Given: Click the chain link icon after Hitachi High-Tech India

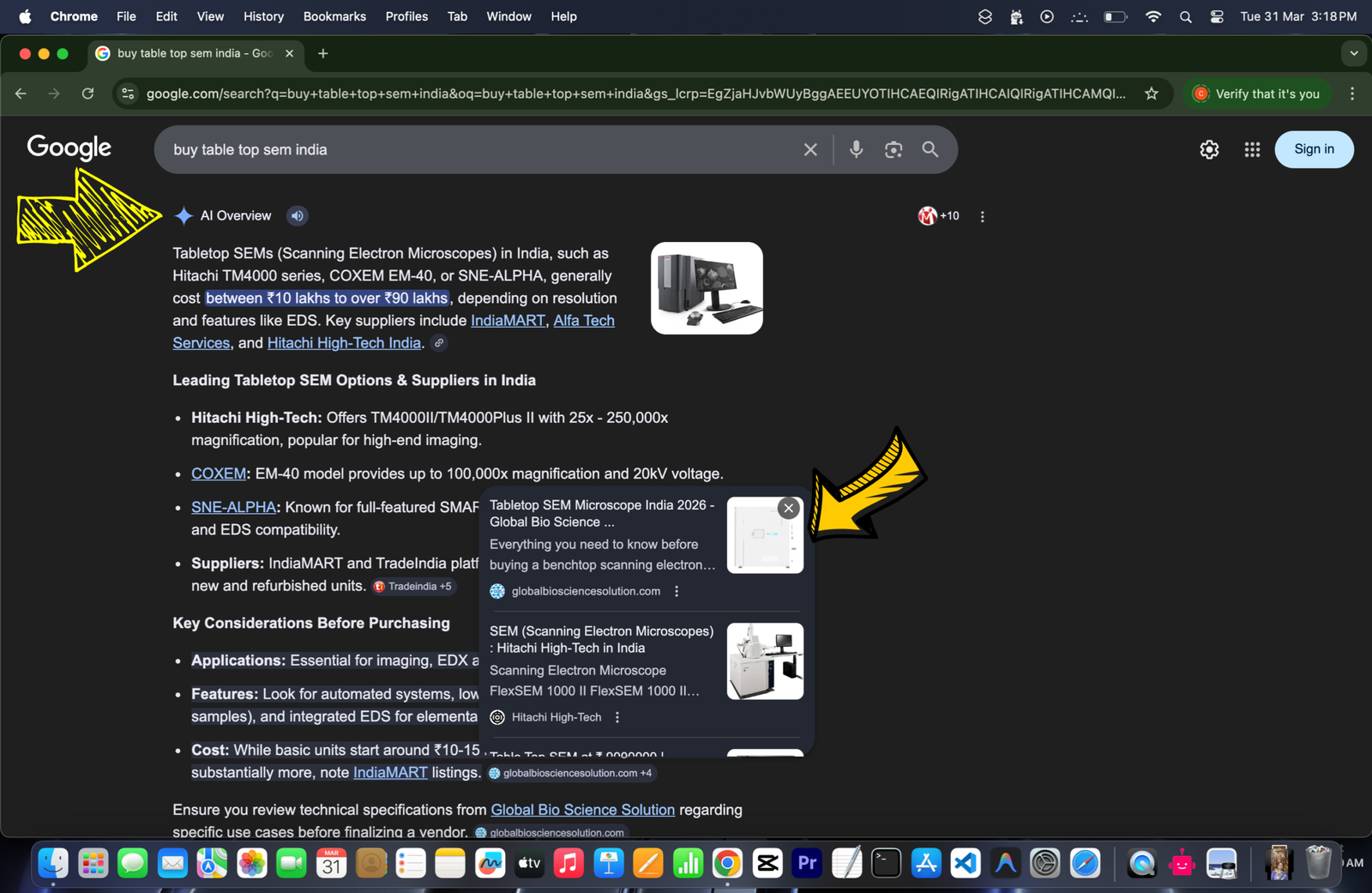Looking at the screenshot, I should coord(438,343).
